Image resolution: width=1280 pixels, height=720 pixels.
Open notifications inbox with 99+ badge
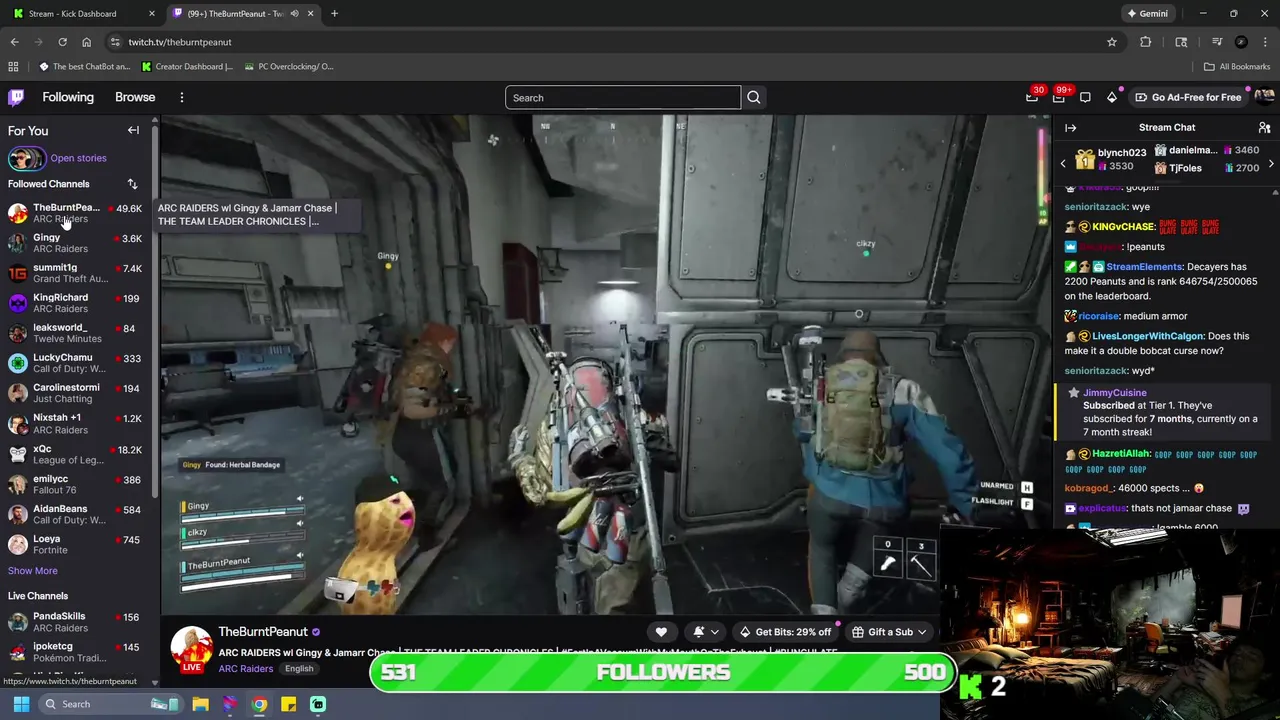(x=1059, y=97)
